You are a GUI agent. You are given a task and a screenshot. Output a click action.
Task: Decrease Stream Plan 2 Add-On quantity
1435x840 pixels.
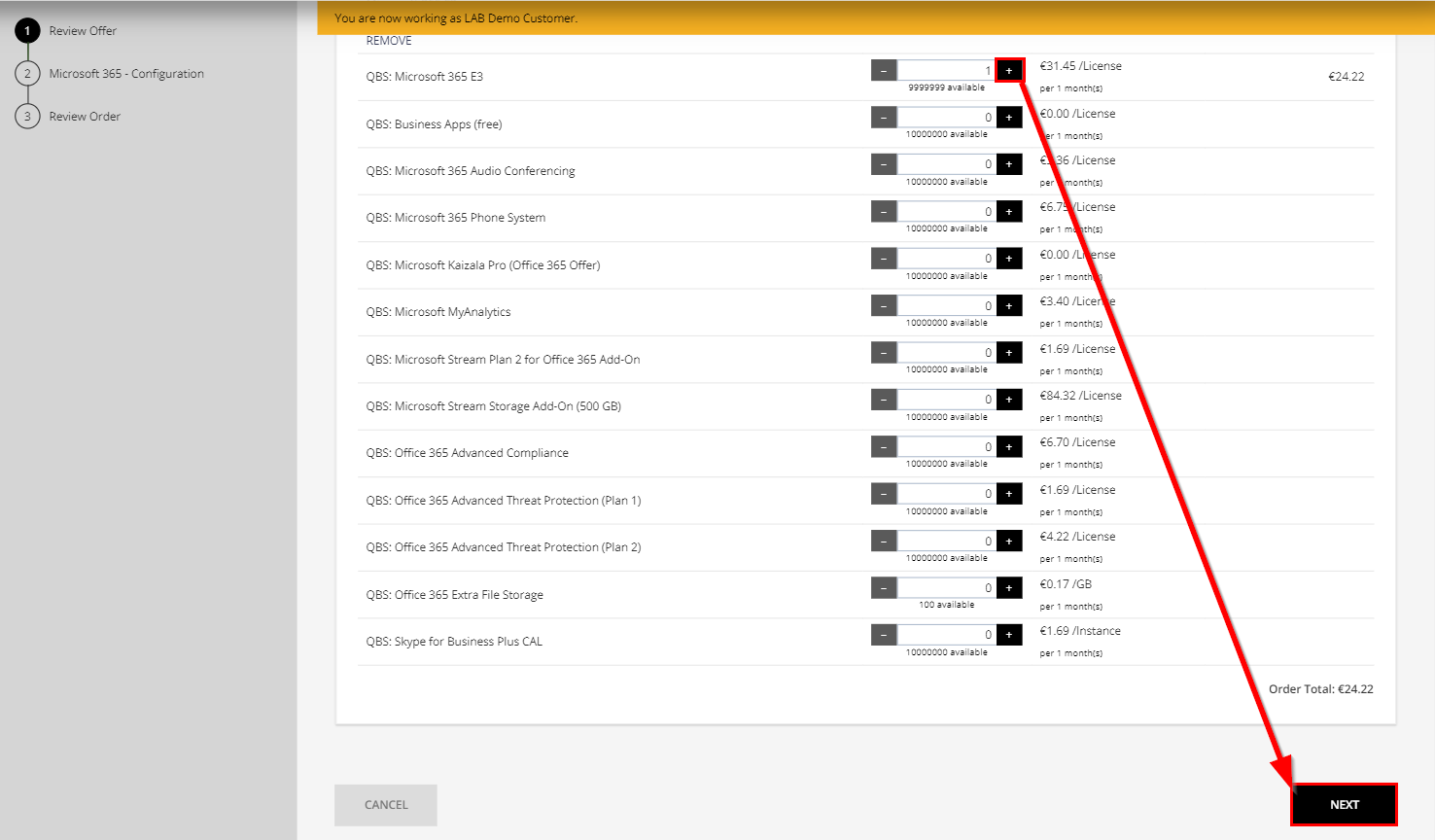click(884, 353)
